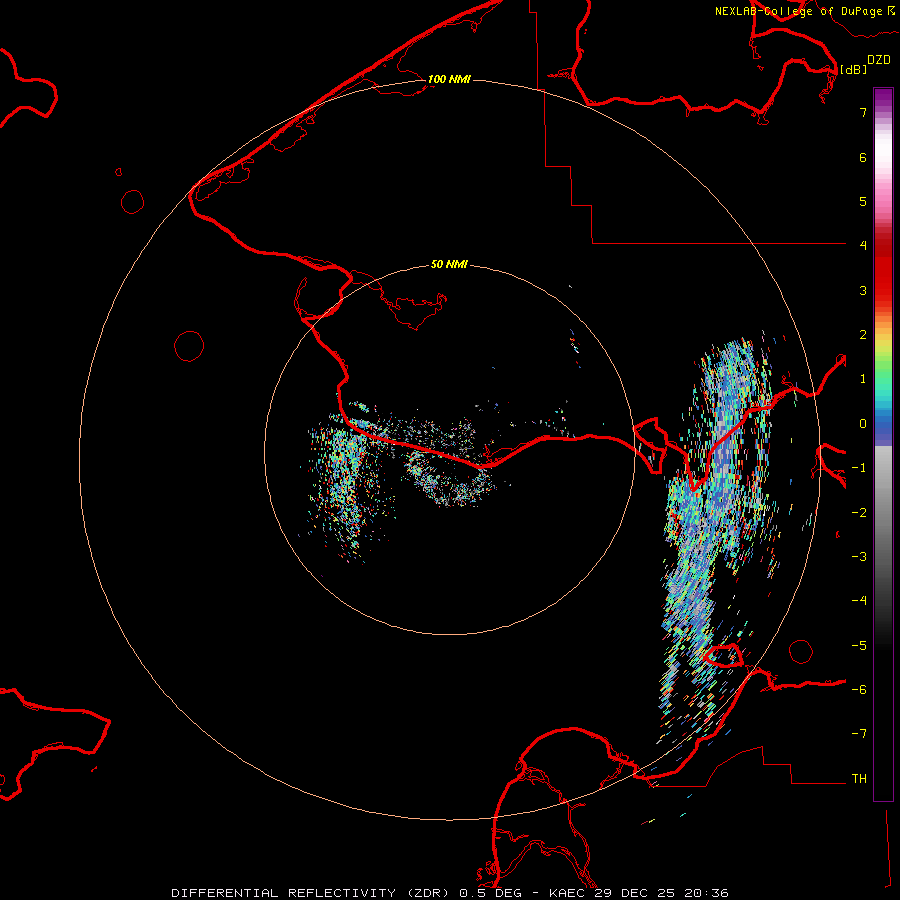Click the -2 tick label on color scale

859,513
